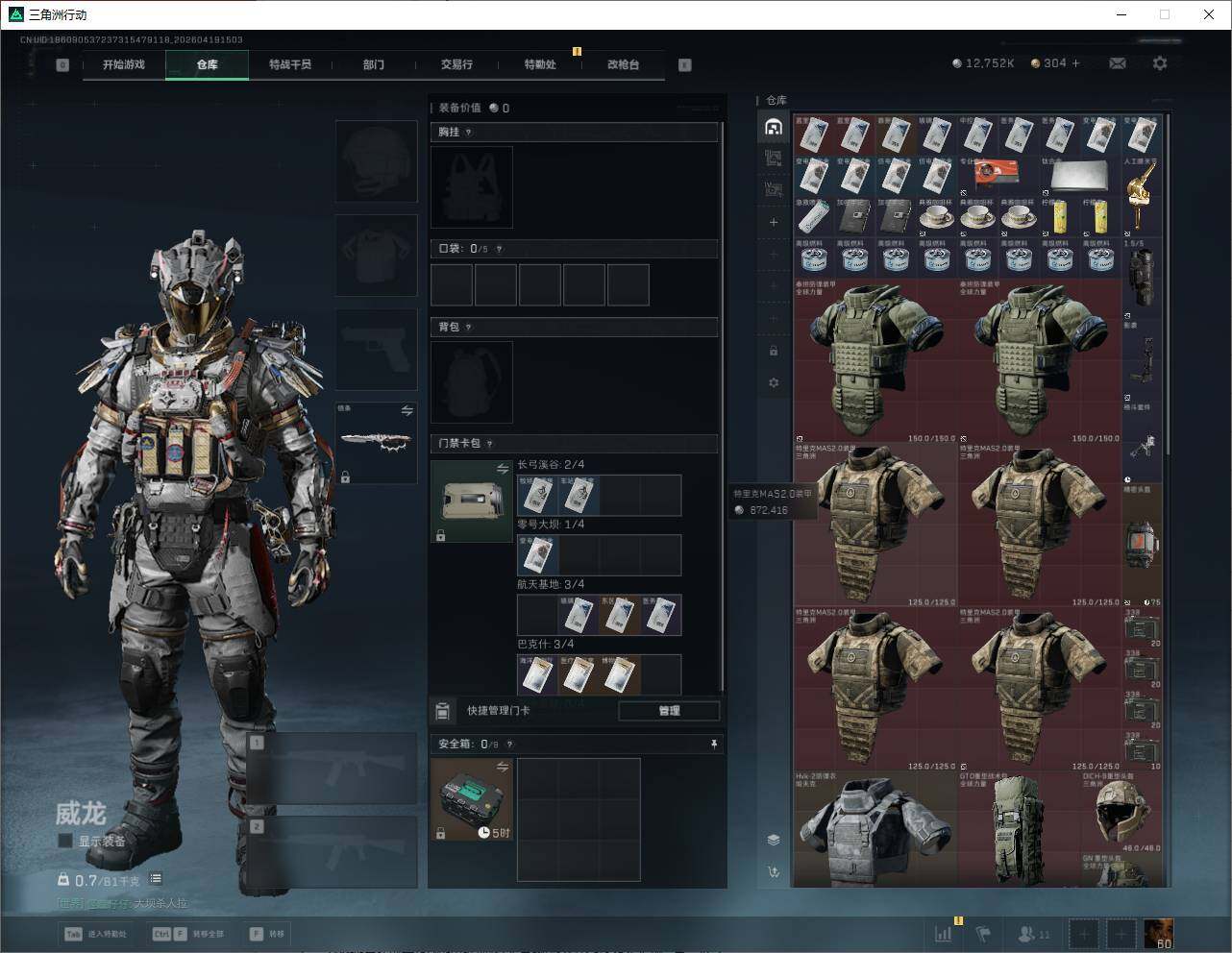
Task: Open the help icon beside 背包
Action: [x=469, y=328]
